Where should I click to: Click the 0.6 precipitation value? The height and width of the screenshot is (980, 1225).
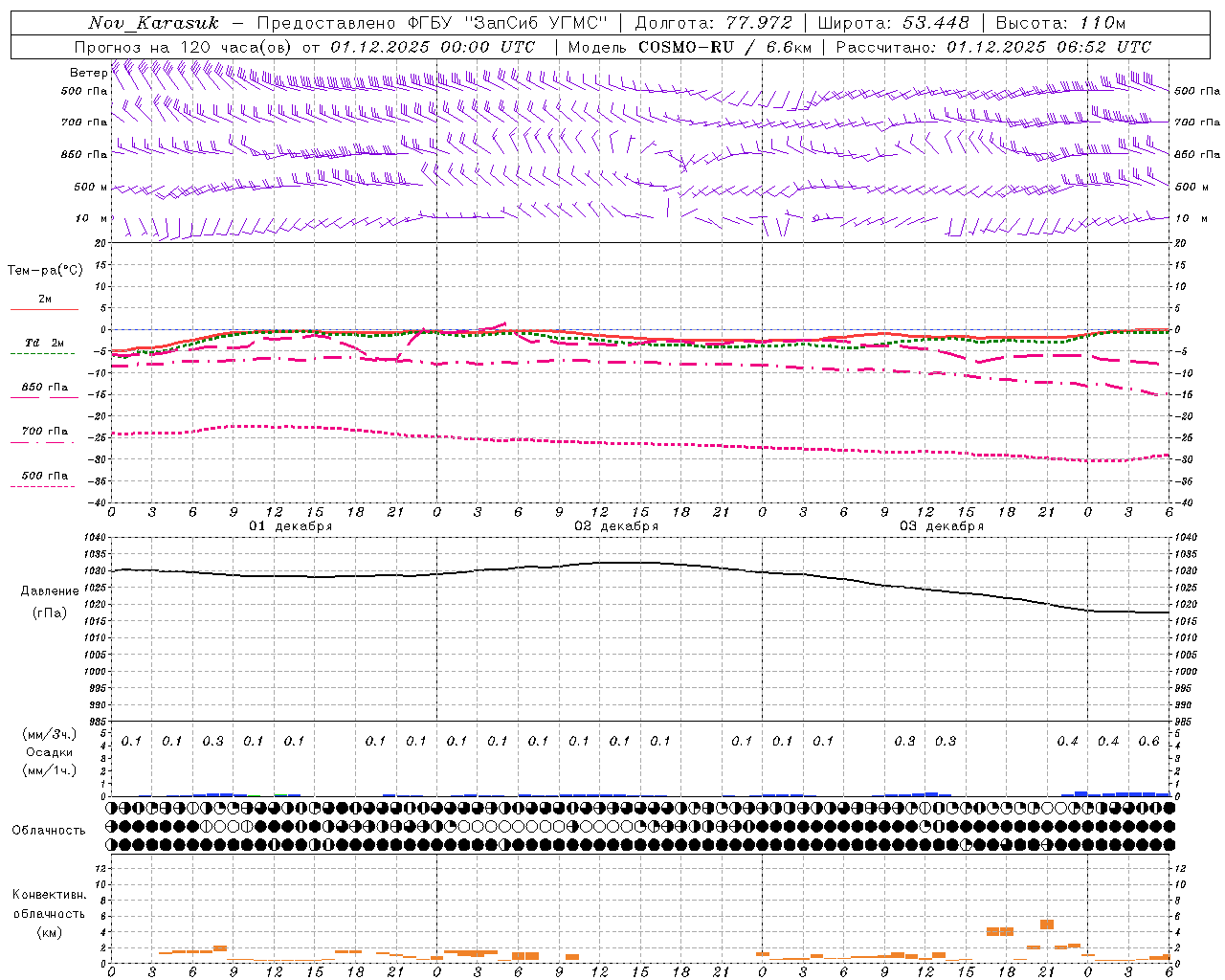coord(1148,741)
